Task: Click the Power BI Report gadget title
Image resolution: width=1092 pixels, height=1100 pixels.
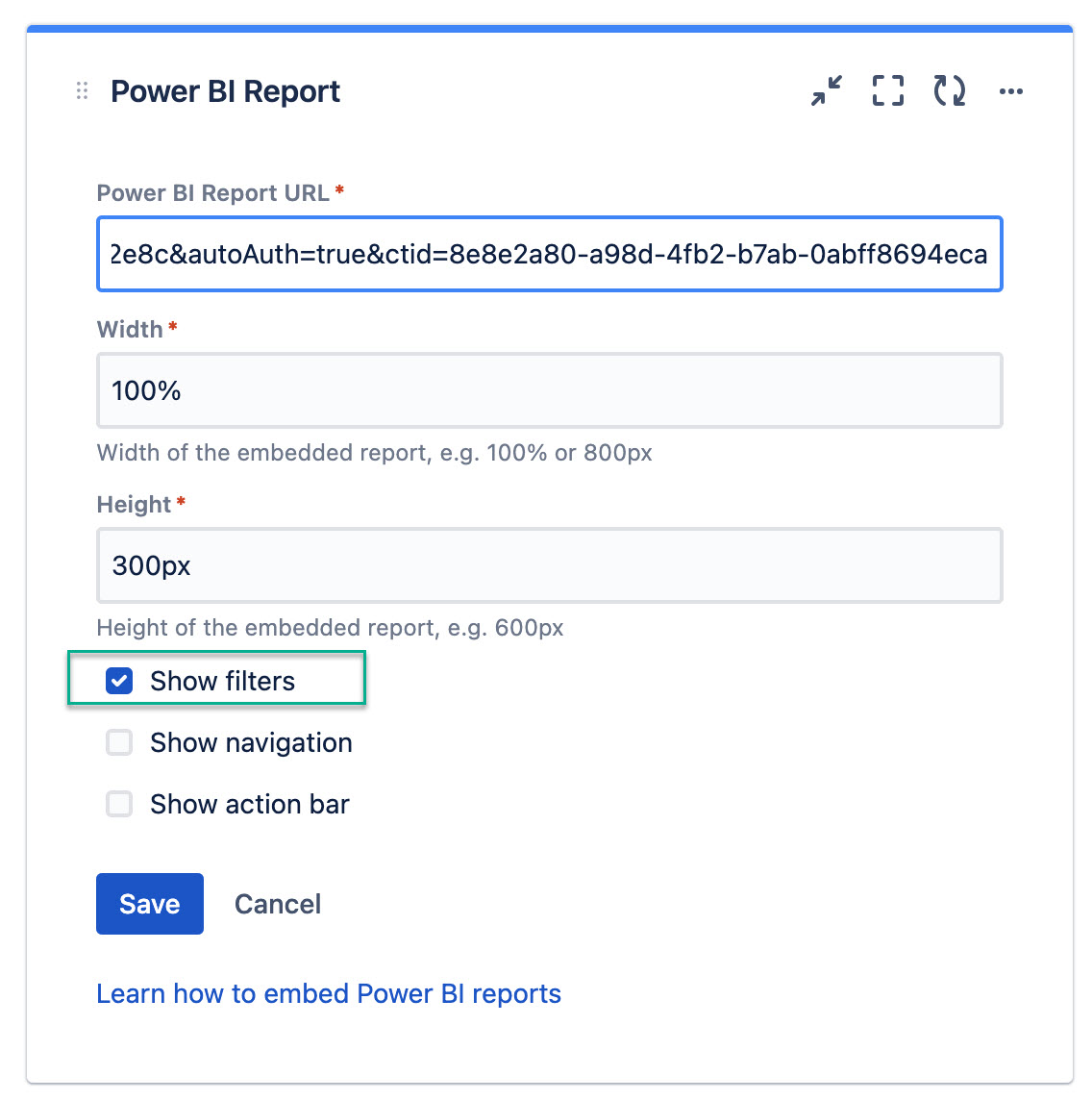Action: coord(225,91)
